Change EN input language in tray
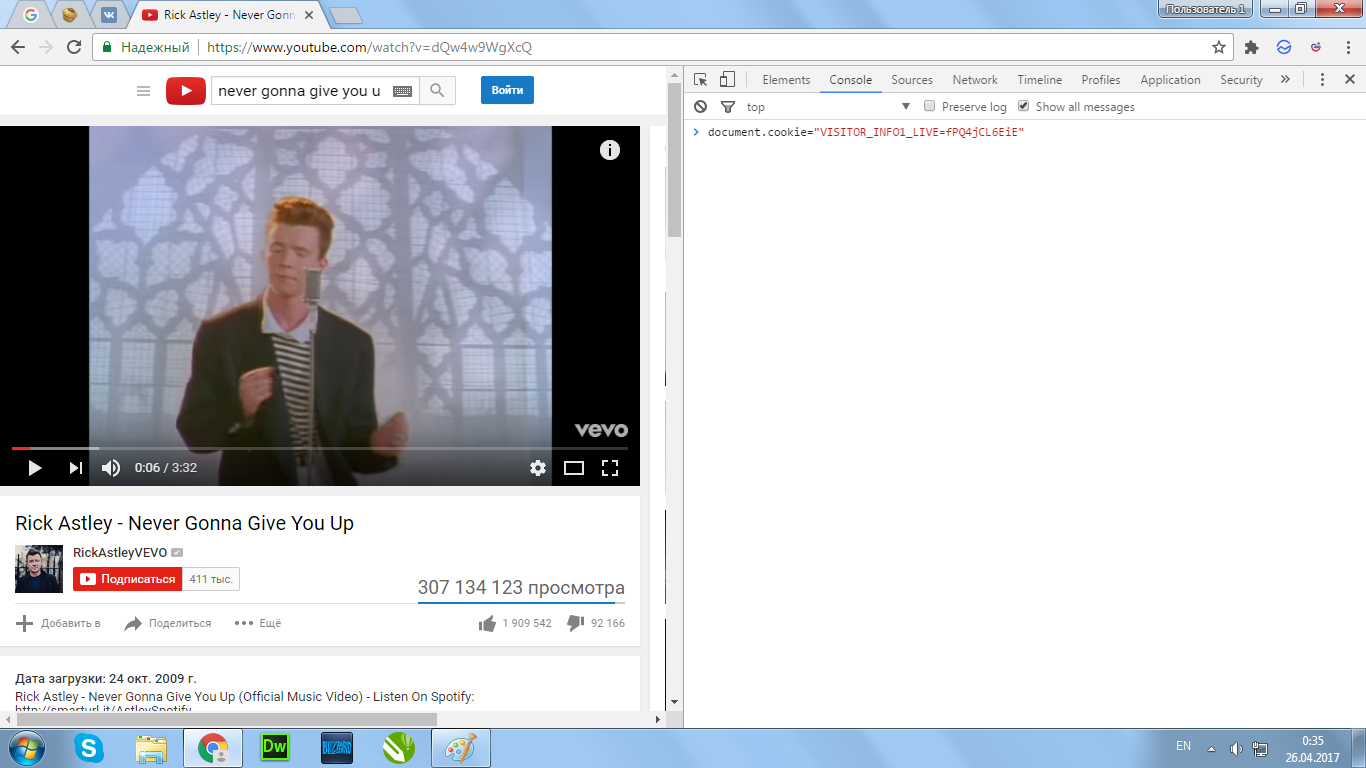1366x768 pixels. point(1183,747)
